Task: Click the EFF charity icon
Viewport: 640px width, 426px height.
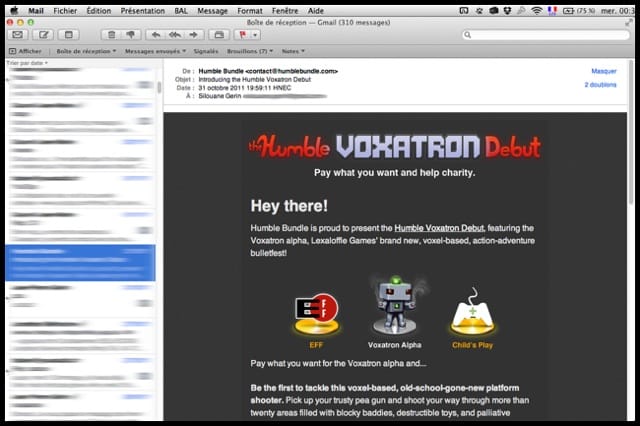Action: coord(316,313)
